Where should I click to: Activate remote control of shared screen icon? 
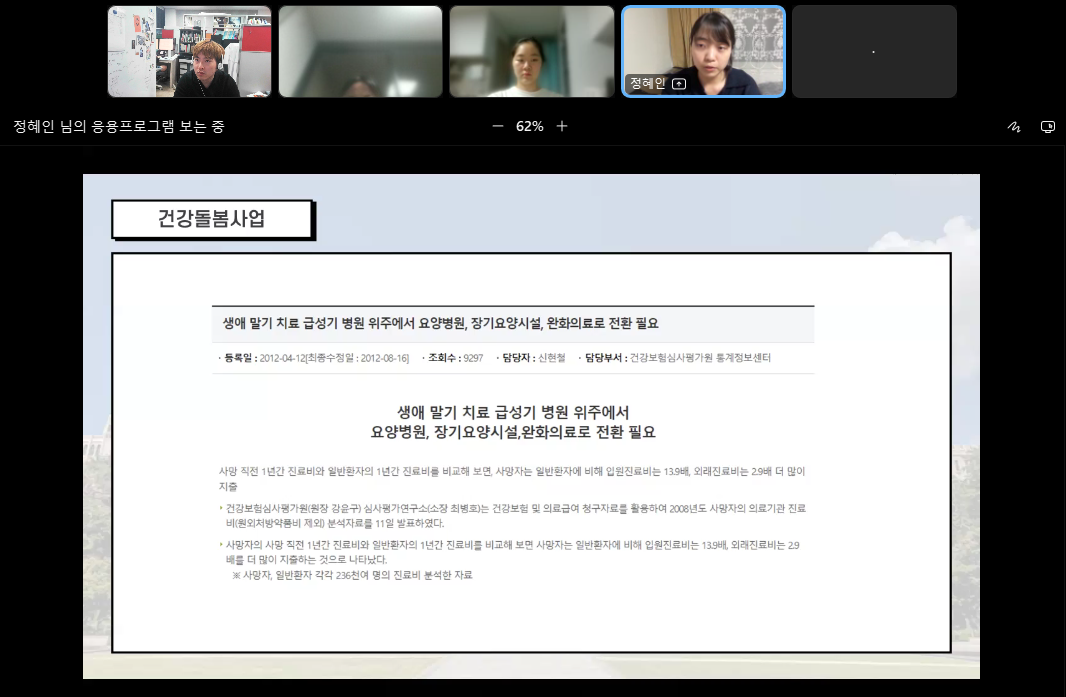click(1047, 126)
